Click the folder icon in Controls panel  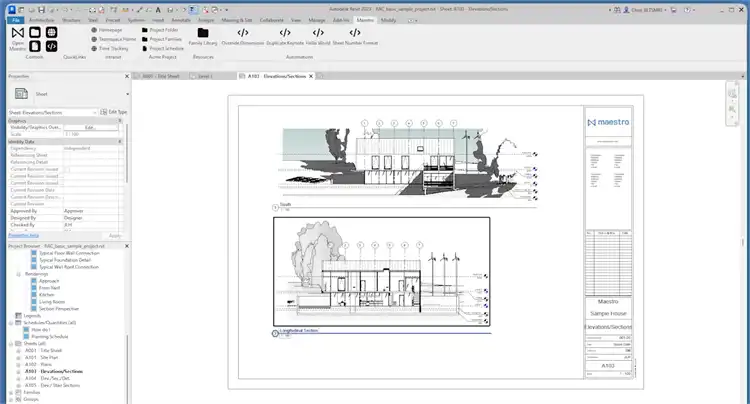point(35,32)
